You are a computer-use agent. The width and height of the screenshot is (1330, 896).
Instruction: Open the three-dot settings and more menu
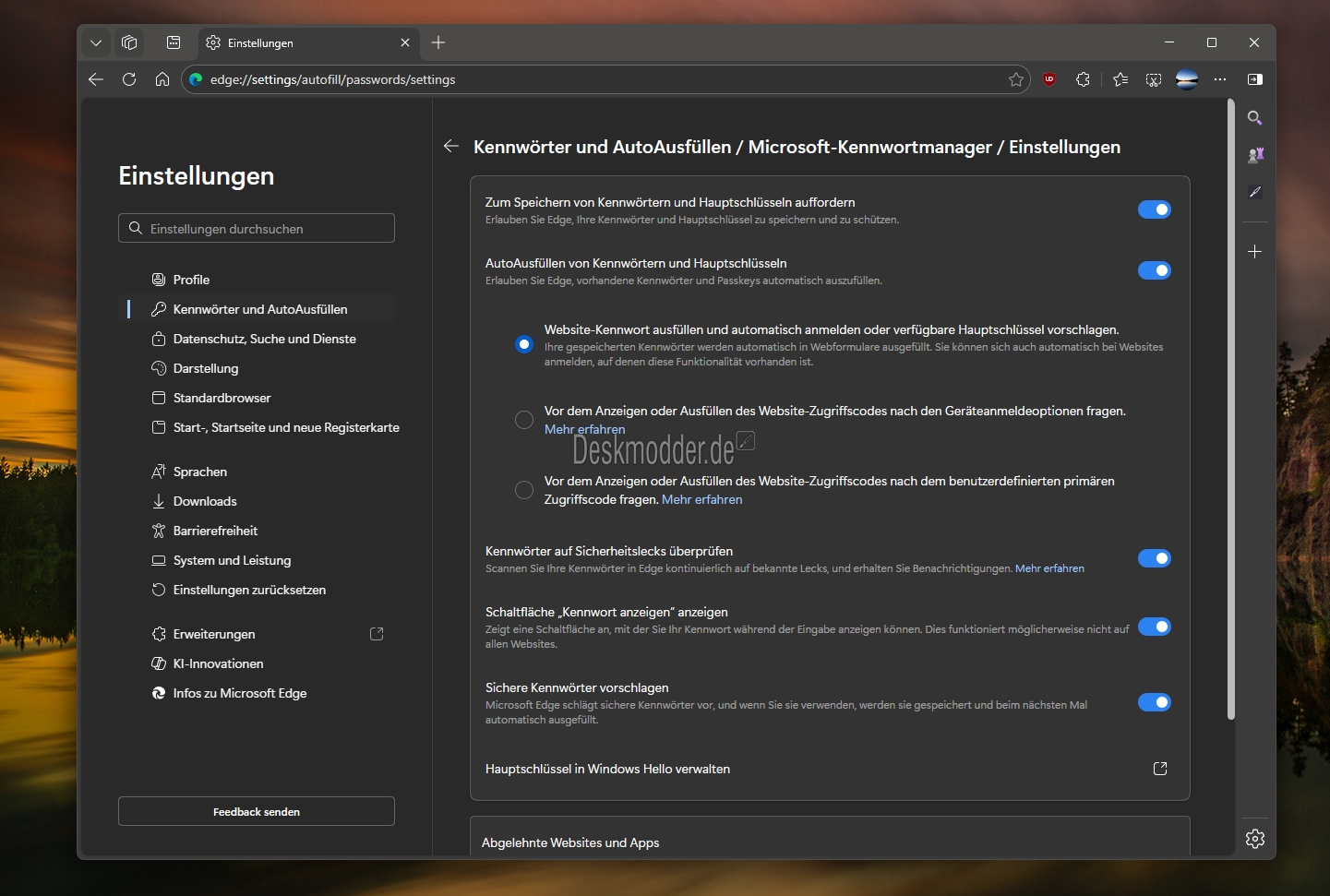1220,79
